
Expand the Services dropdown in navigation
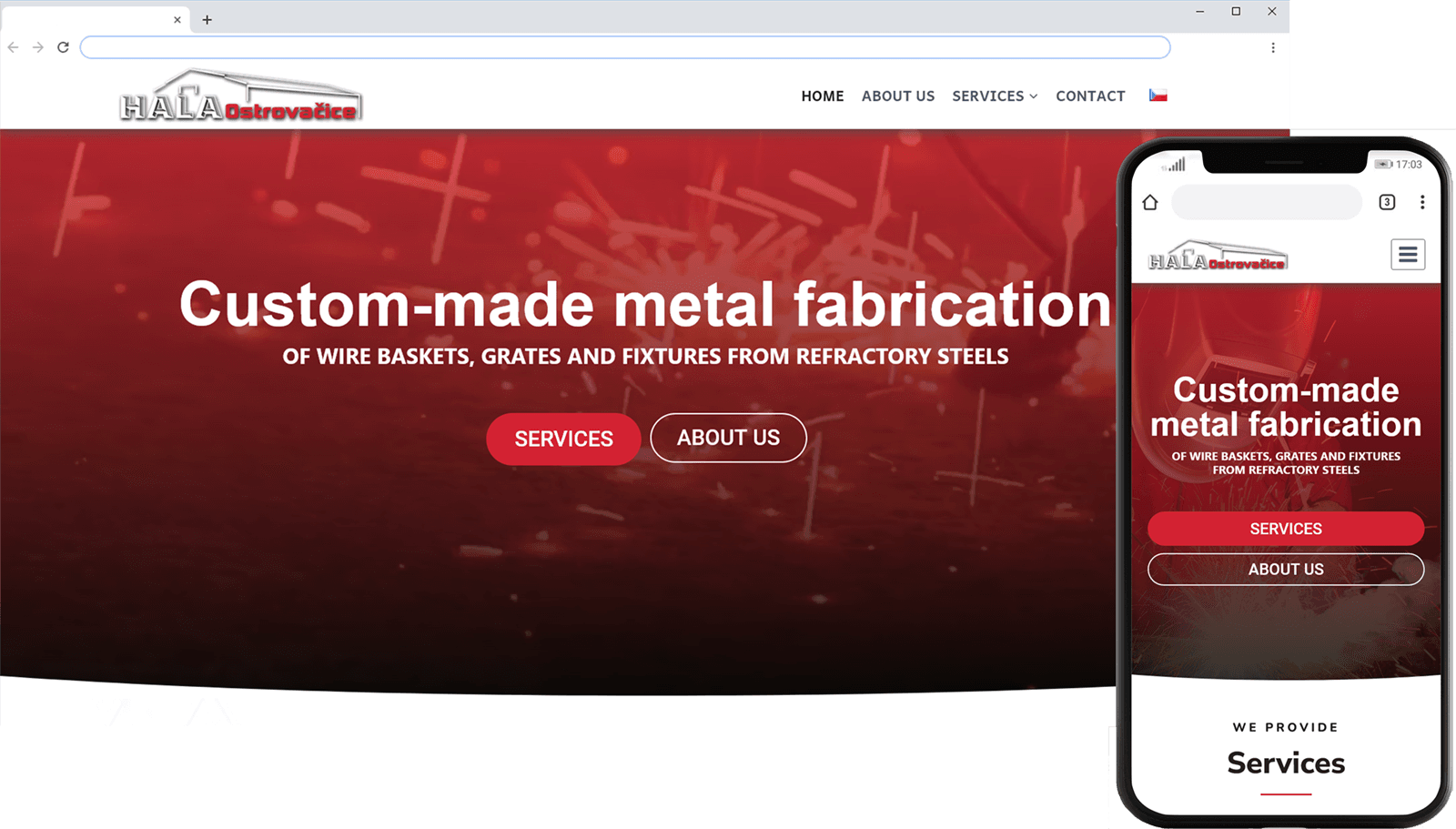(995, 96)
